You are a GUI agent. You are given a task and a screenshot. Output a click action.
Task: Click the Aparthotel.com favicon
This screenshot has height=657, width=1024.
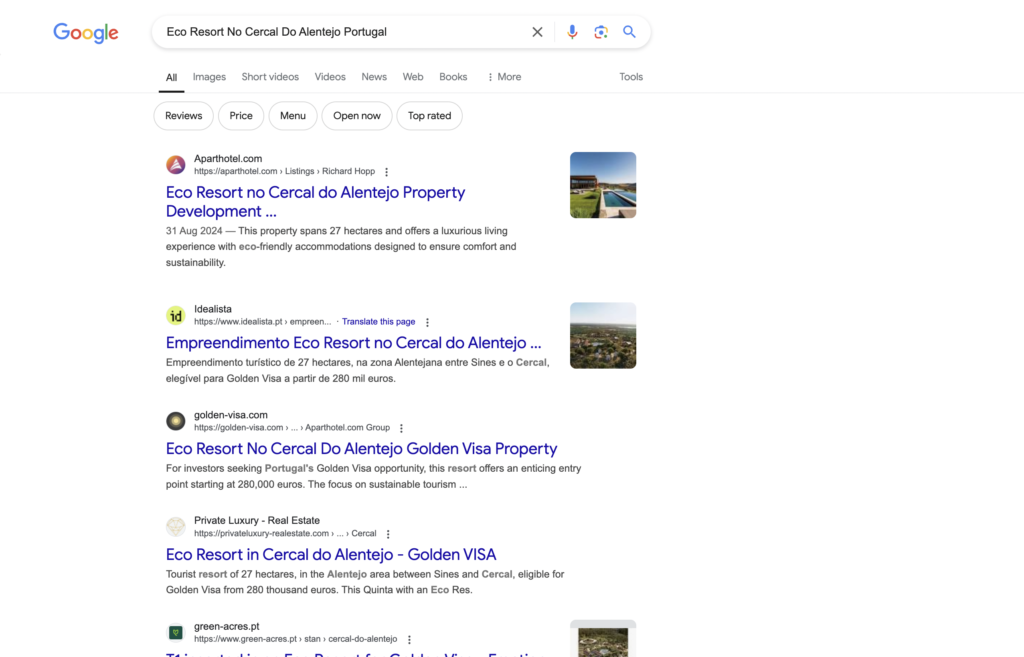tap(176, 165)
